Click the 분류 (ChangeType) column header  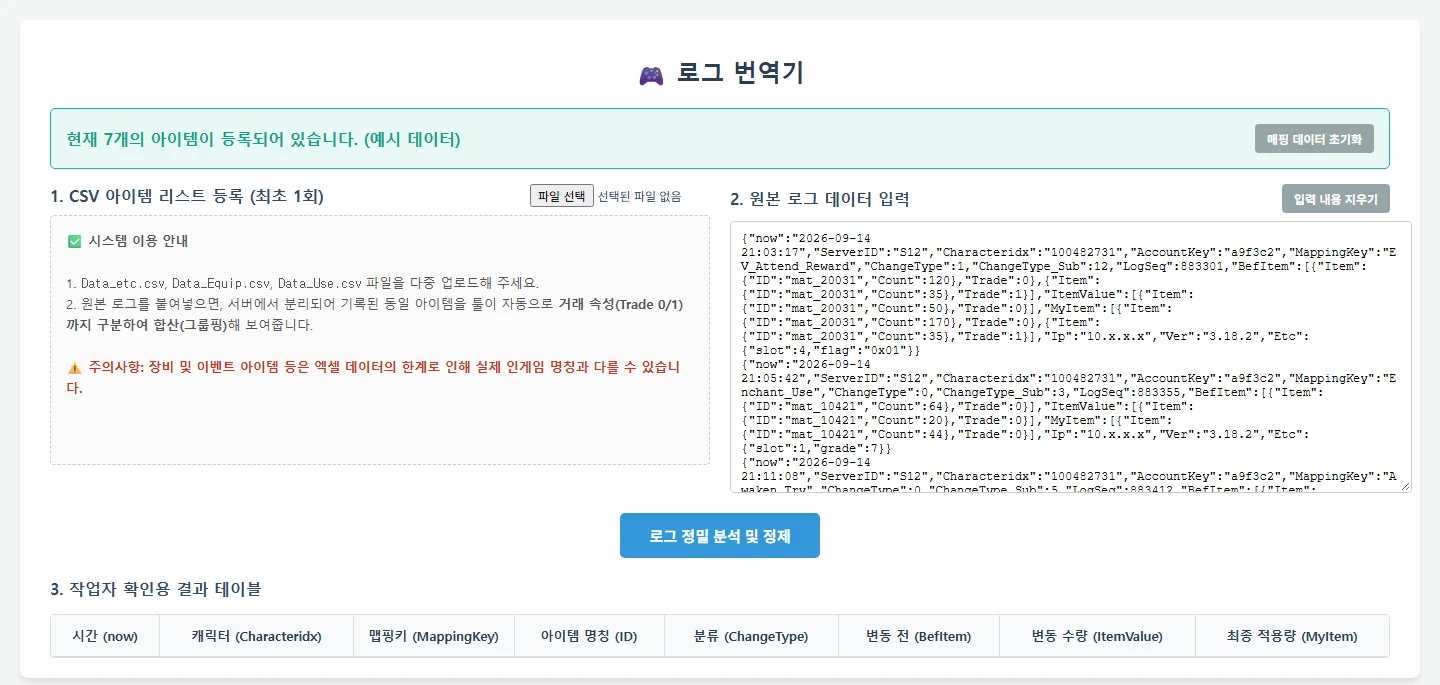[x=751, y=636]
